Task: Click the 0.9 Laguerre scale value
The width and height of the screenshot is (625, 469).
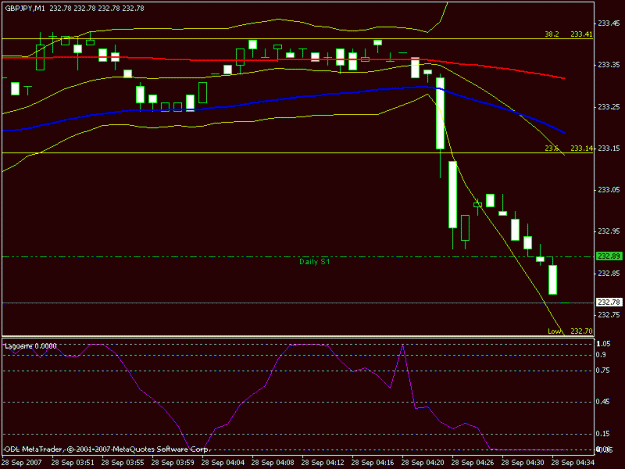Action: 602,355
